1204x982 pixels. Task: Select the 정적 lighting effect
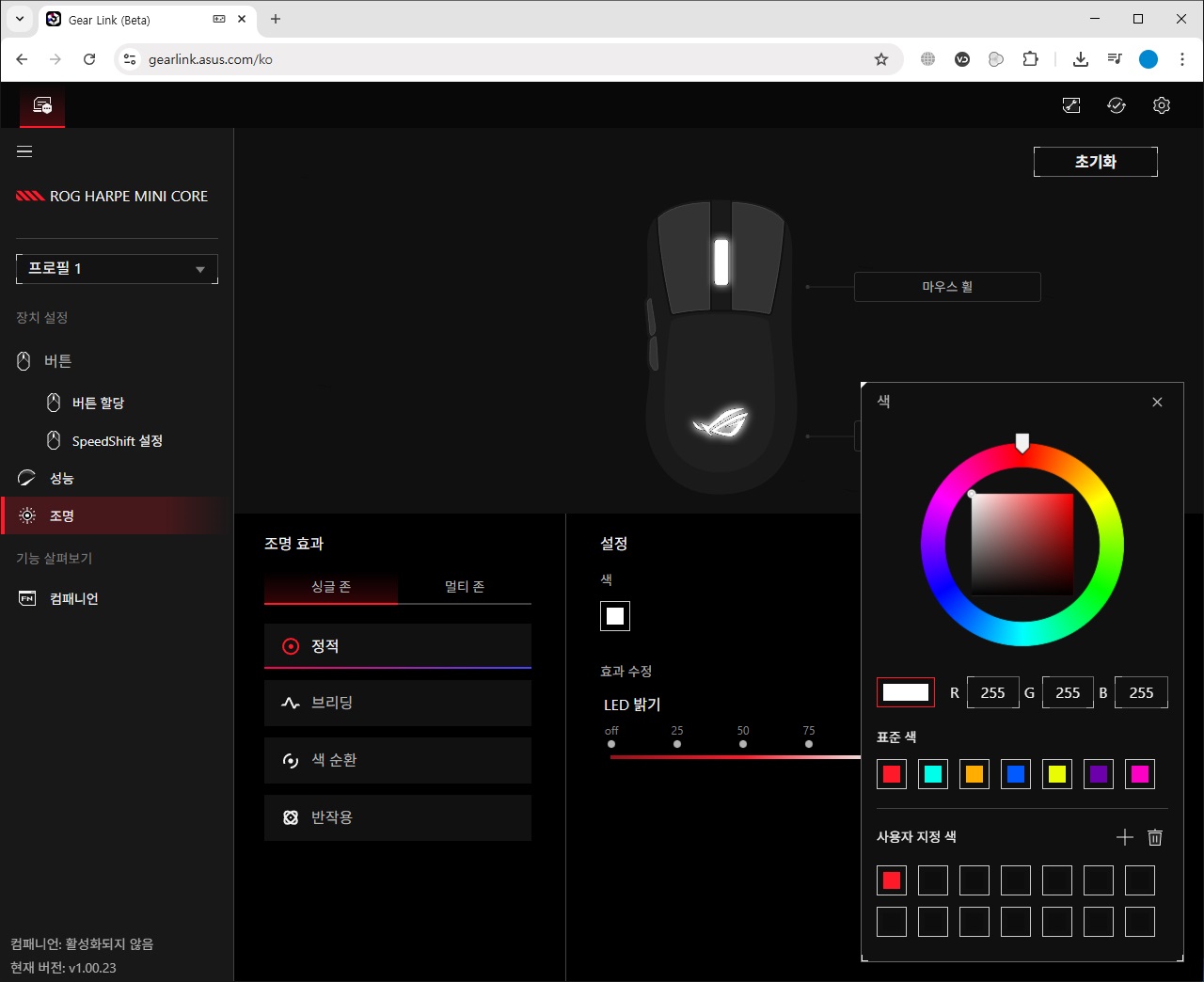pos(398,646)
